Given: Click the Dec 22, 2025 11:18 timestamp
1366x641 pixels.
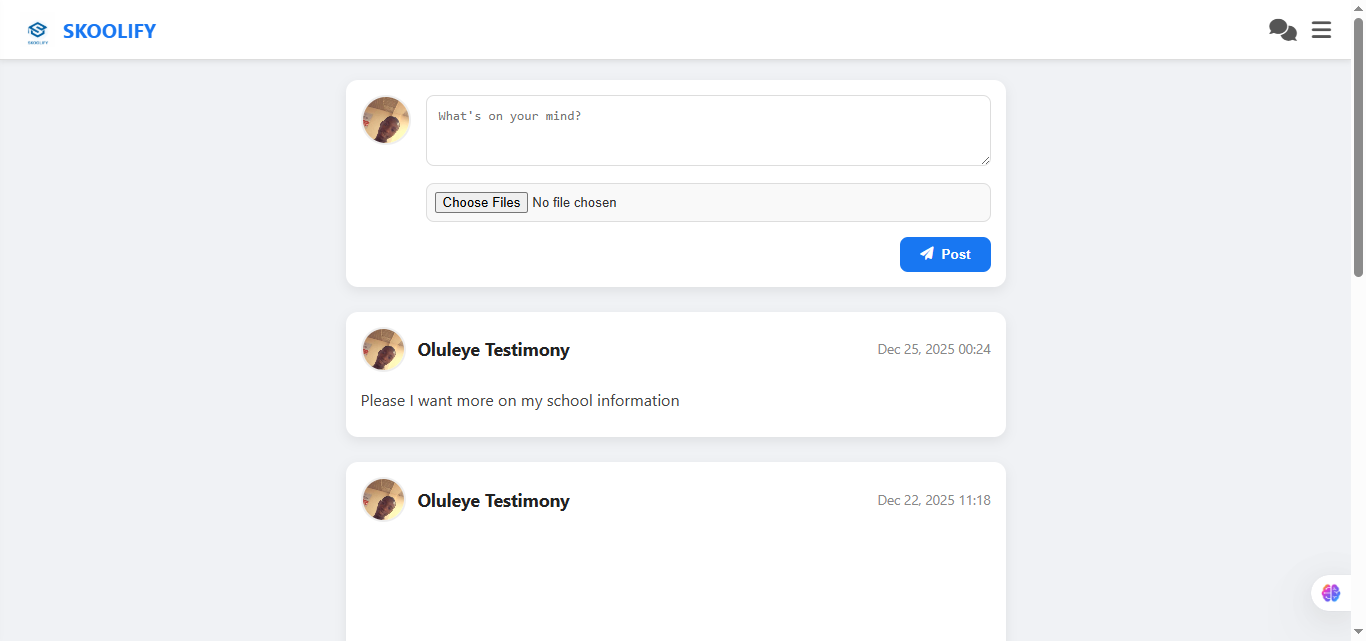Looking at the screenshot, I should coord(934,500).
